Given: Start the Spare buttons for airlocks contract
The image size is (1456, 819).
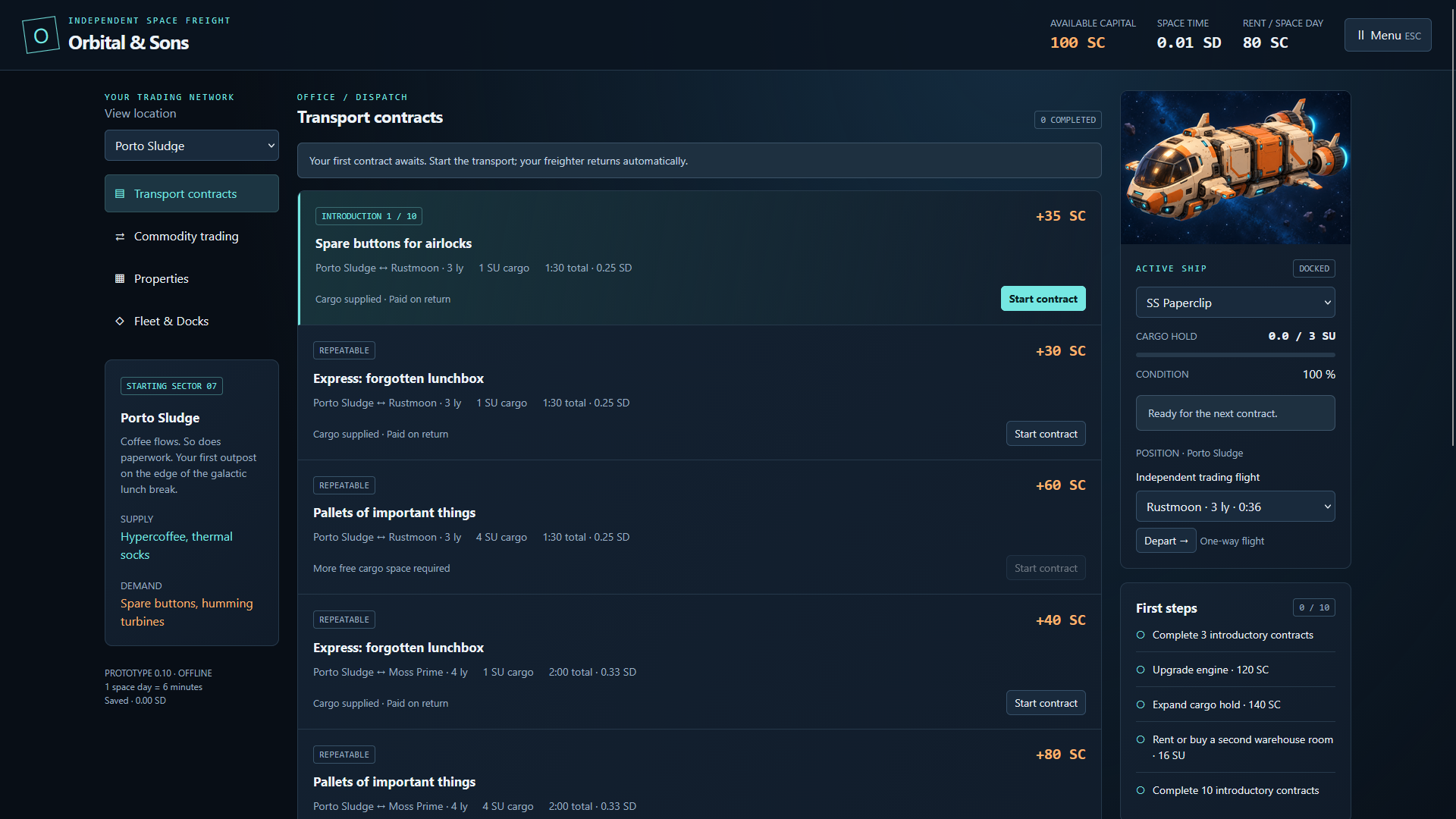Looking at the screenshot, I should coord(1043,299).
